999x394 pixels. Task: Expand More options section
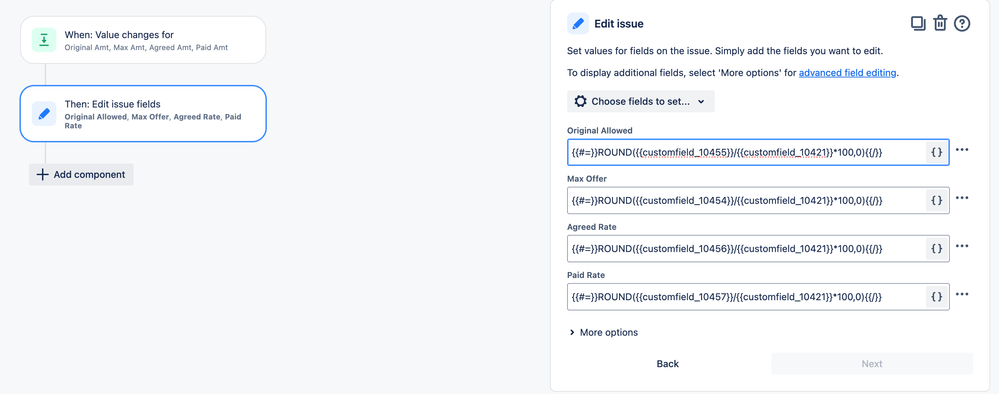click(603, 332)
